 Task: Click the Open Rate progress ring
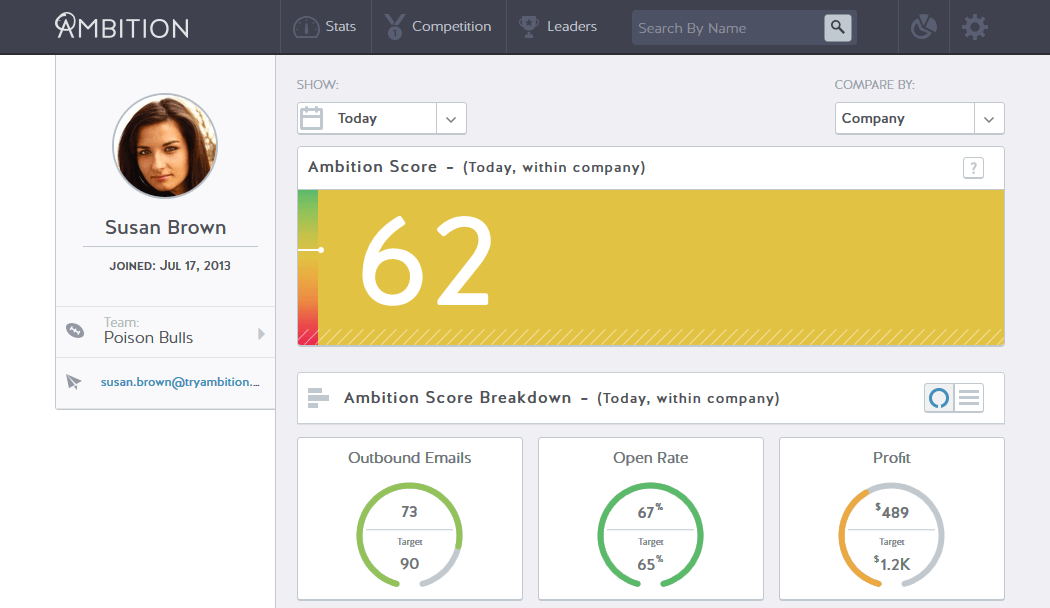point(651,536)
